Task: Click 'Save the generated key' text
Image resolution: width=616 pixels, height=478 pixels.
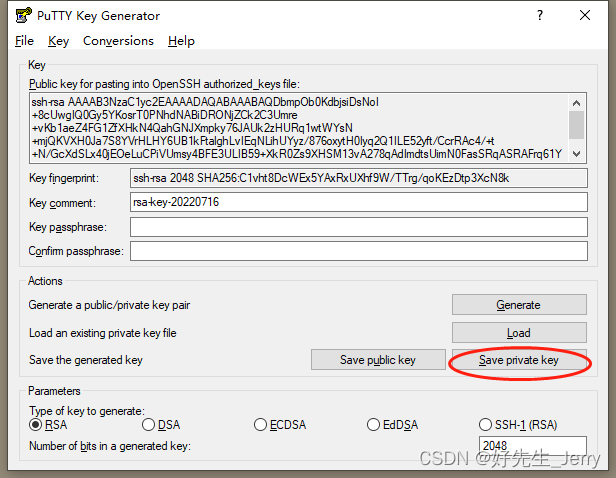Action: [x=86, y=360]
